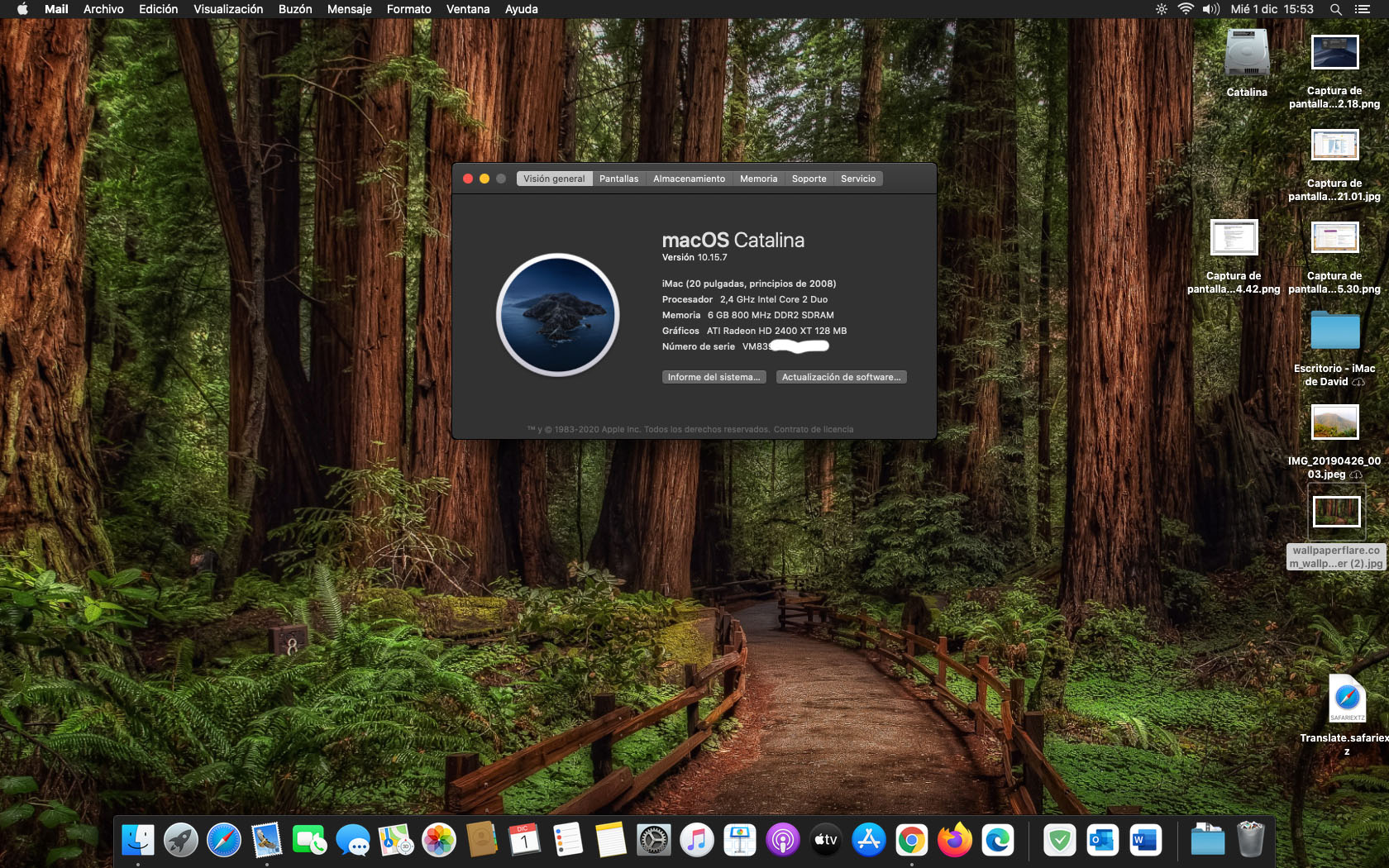This screenshot has width=1389, height=868.
Task: Open the Apple menu
Action: click(22, 9)
